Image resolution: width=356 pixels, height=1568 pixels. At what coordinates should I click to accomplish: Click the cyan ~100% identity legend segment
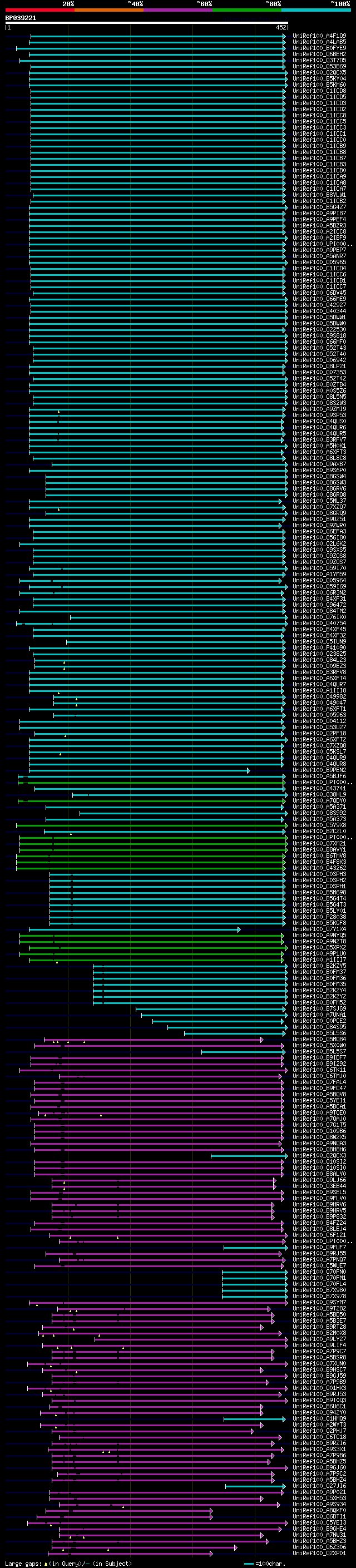(316, 10)
